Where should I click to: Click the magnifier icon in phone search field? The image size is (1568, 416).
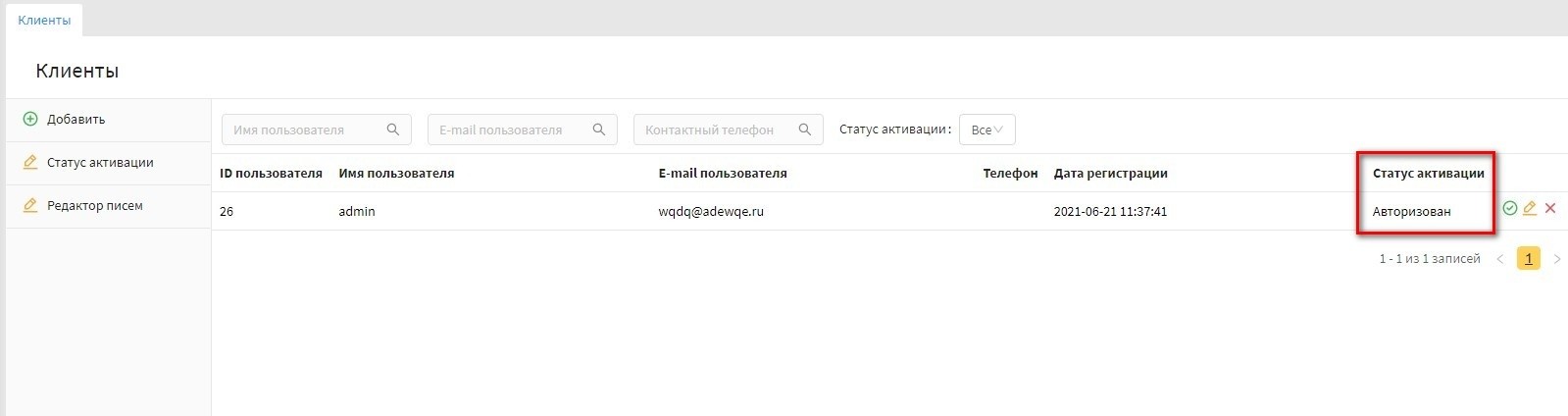[805, 130]
